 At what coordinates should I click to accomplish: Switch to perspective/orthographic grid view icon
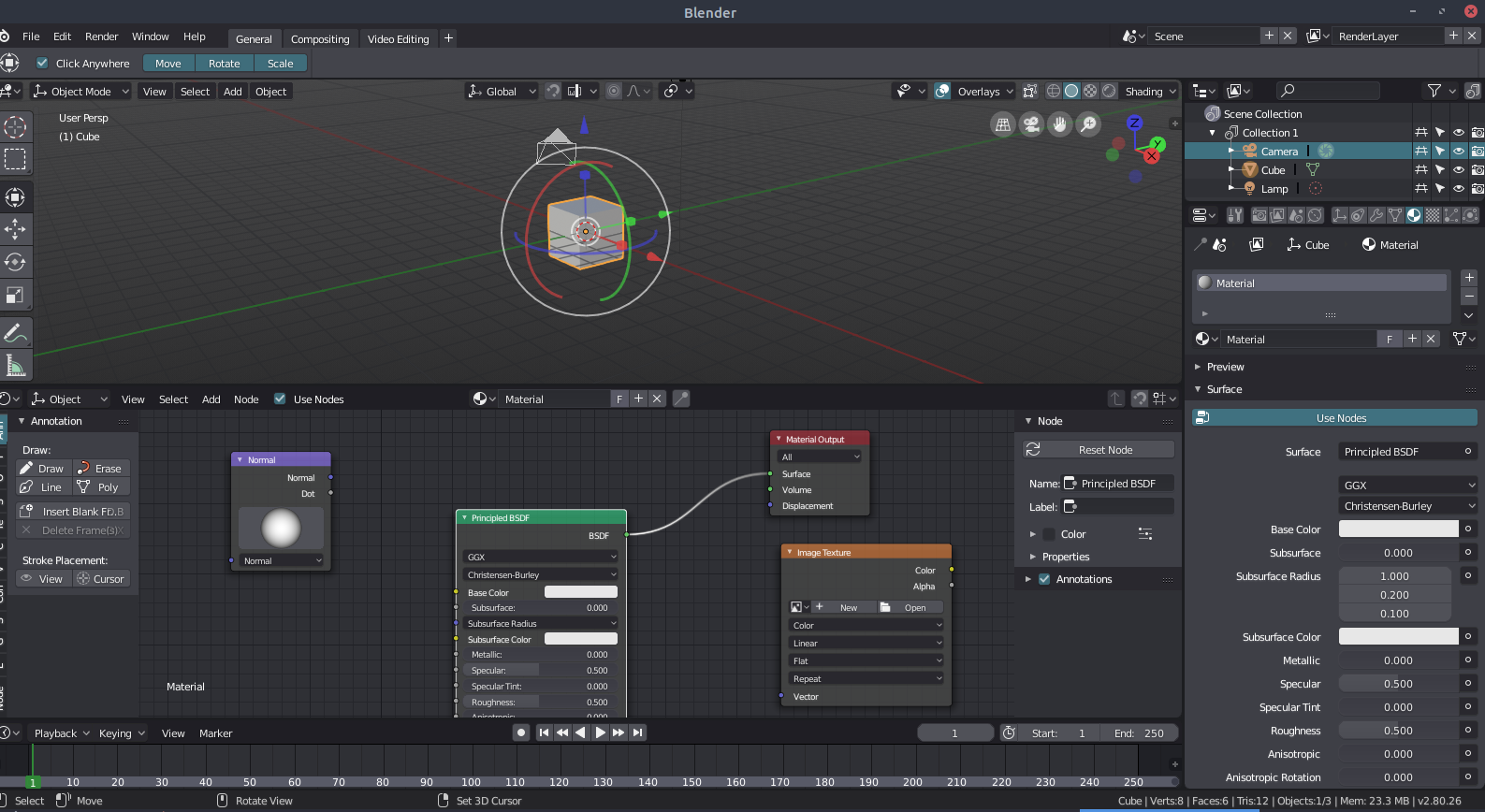click(1003, 124)
